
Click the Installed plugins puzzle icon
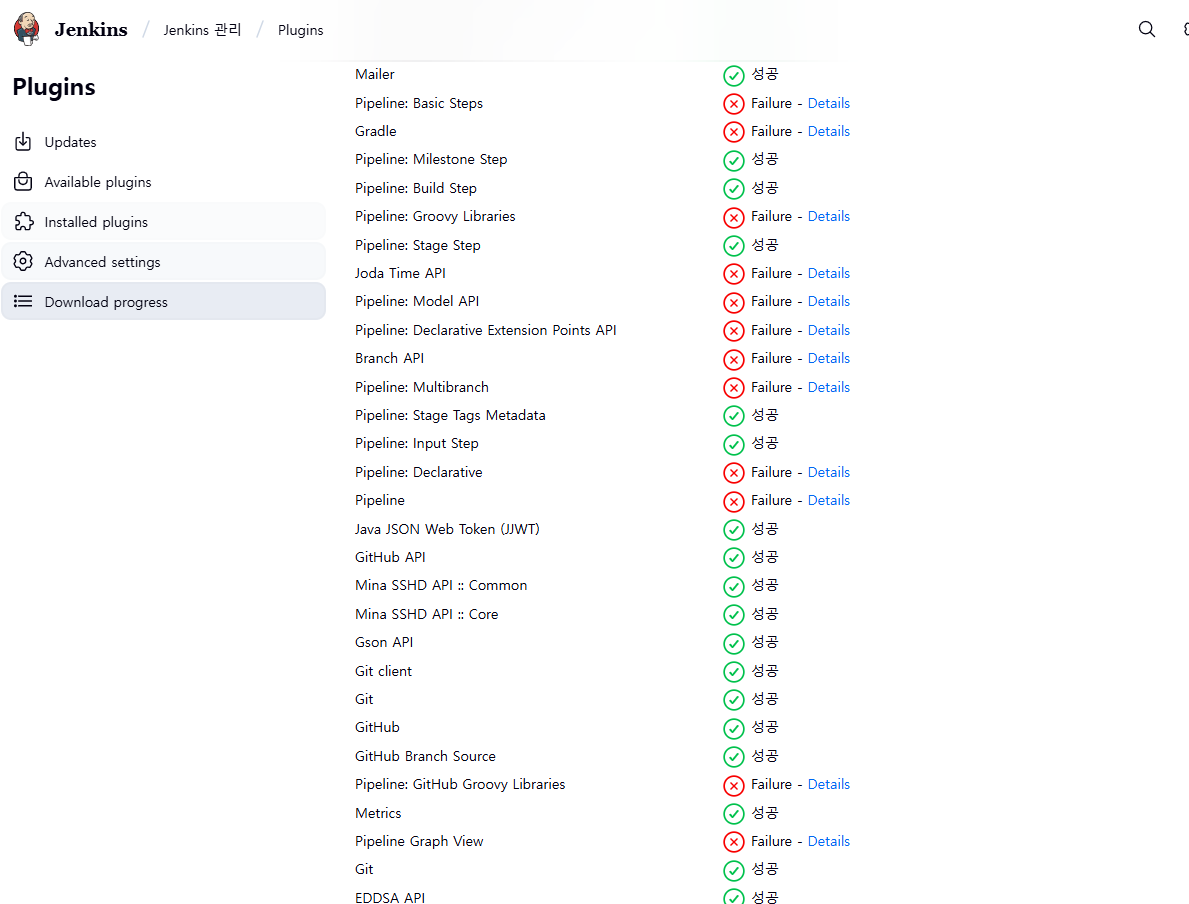tap(24, 221)
